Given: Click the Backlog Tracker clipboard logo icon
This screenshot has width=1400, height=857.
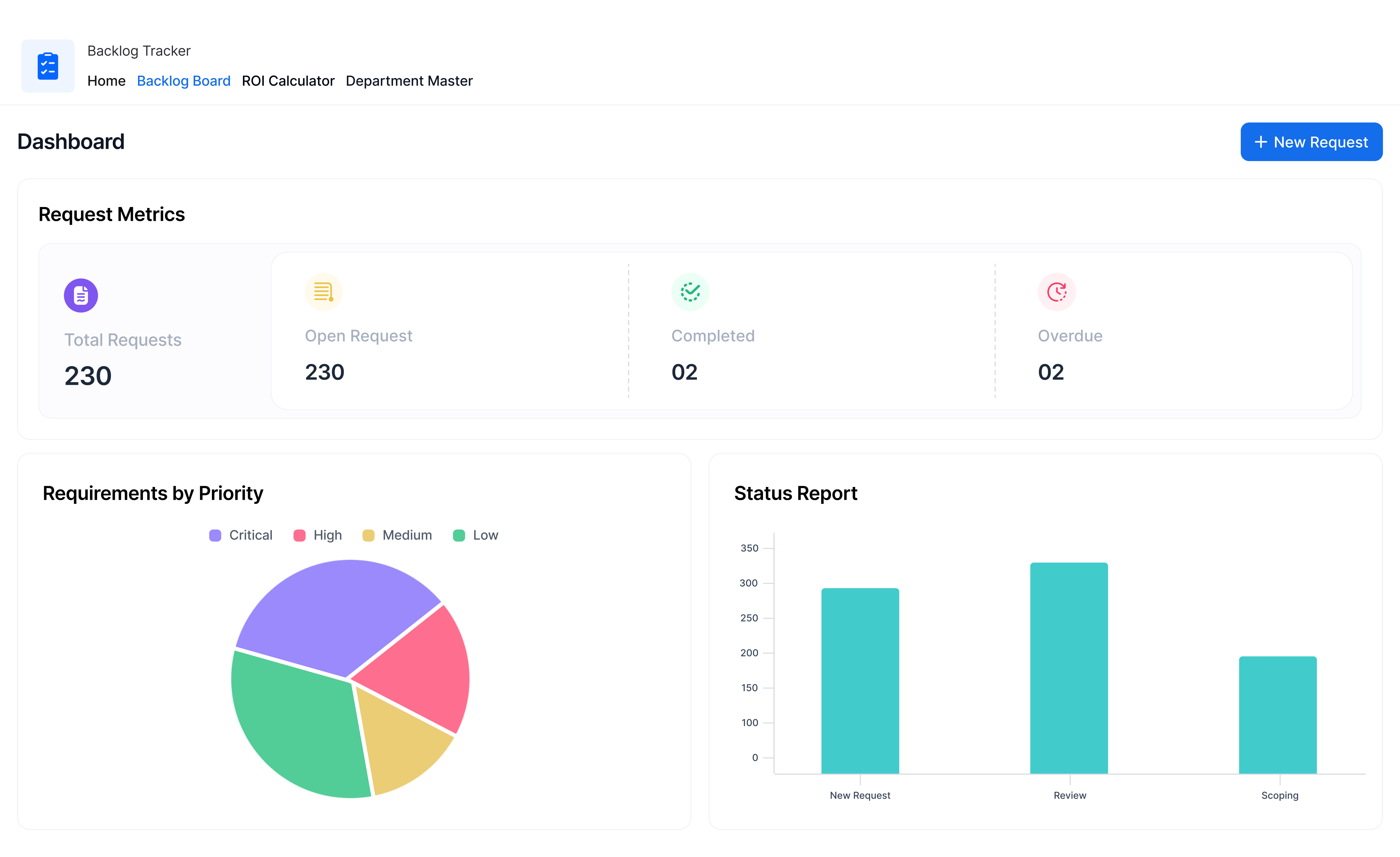Looking at the screenshot, I should pyautogui.click(x=48, y=65).
